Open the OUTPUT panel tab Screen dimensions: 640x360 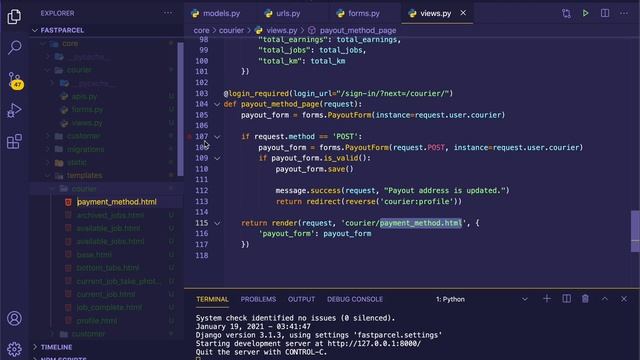coord(301,299)
